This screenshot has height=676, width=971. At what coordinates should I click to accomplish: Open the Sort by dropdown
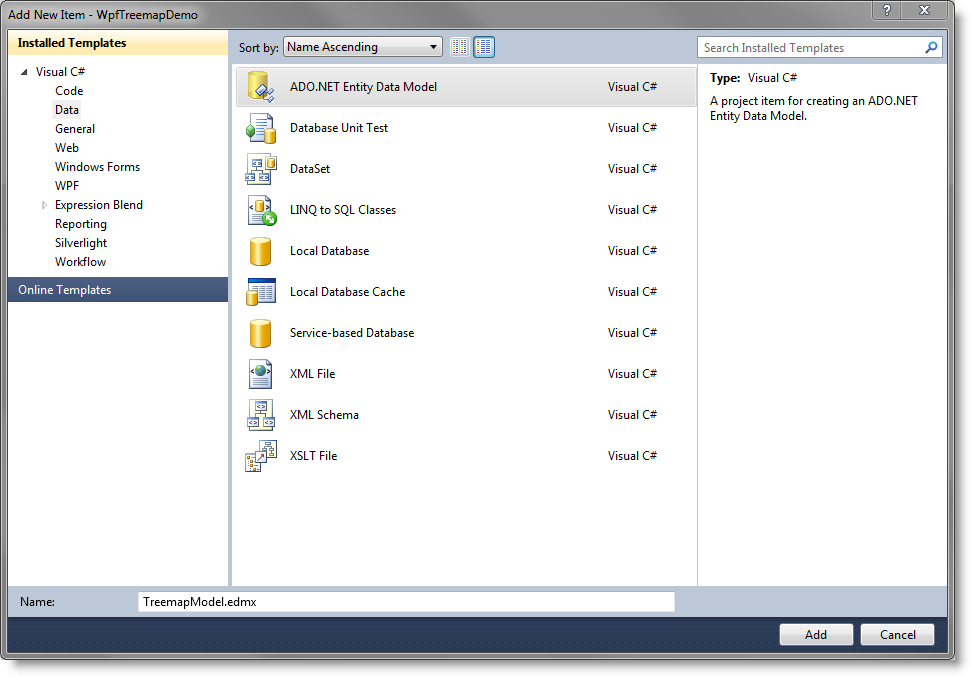(363, 47)
